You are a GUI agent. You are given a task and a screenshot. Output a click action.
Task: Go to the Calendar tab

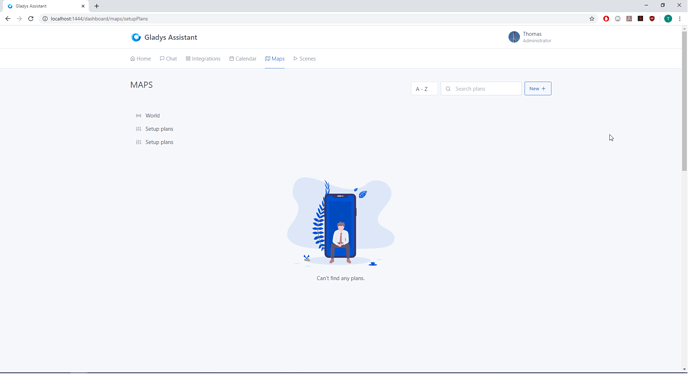click(242, 59)
